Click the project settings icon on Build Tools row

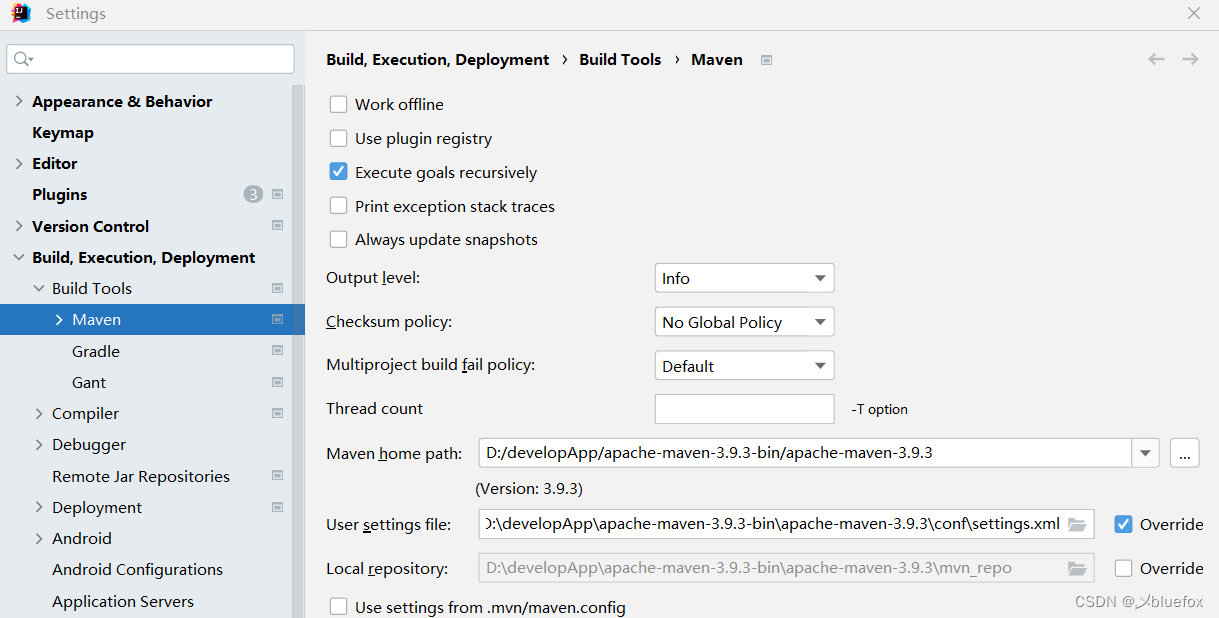click(x=278, y=288)
